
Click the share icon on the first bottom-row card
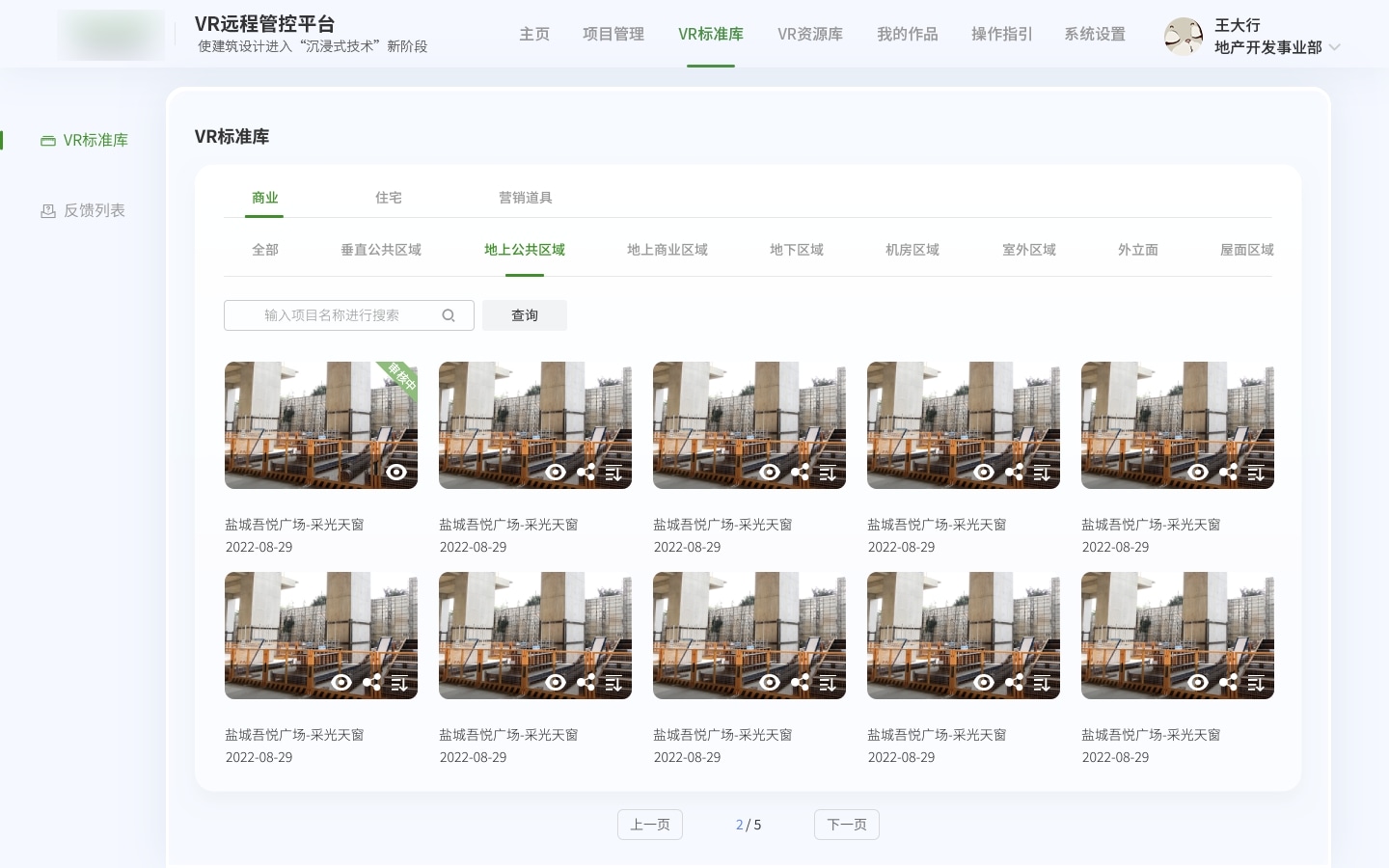point(372,683)
